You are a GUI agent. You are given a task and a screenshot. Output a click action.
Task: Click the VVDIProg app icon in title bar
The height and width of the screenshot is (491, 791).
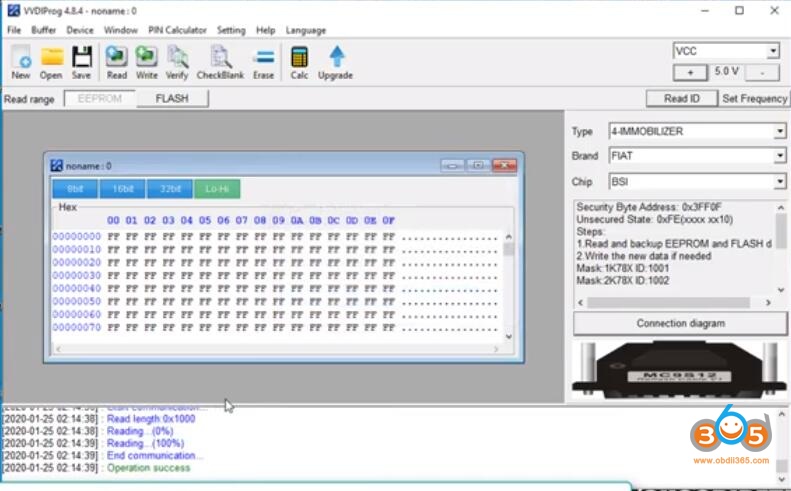point(14,10)
